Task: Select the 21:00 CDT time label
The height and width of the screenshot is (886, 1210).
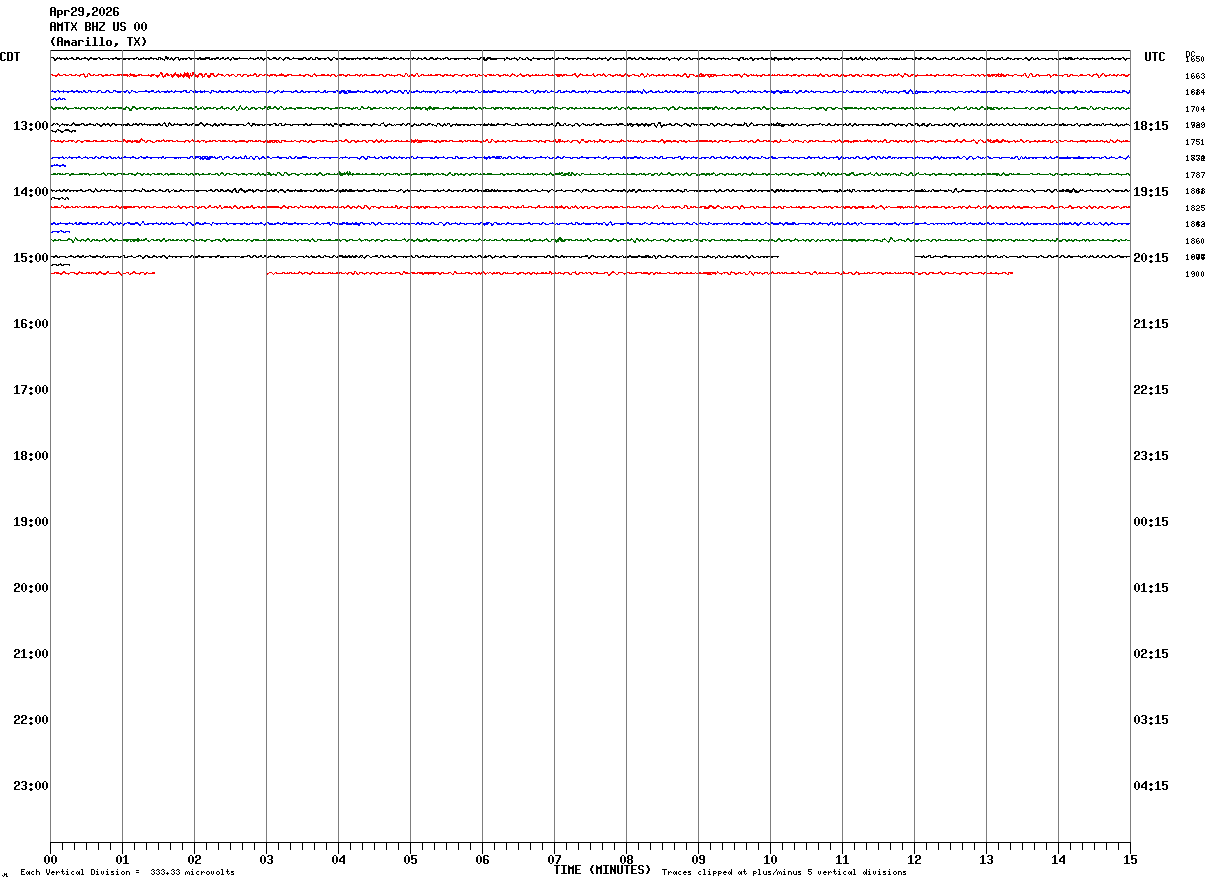Action: [x=31, y=654]
